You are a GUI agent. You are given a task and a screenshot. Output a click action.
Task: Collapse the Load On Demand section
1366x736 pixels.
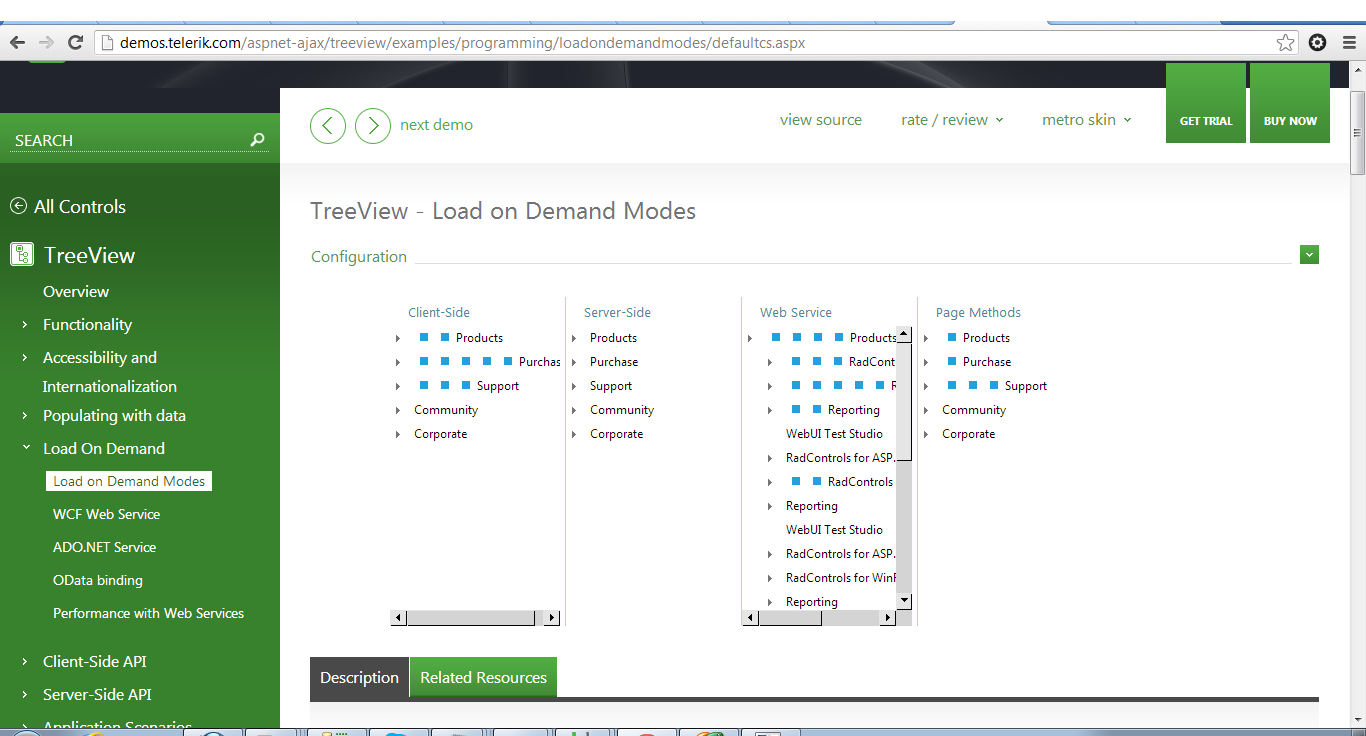(25, 449)
